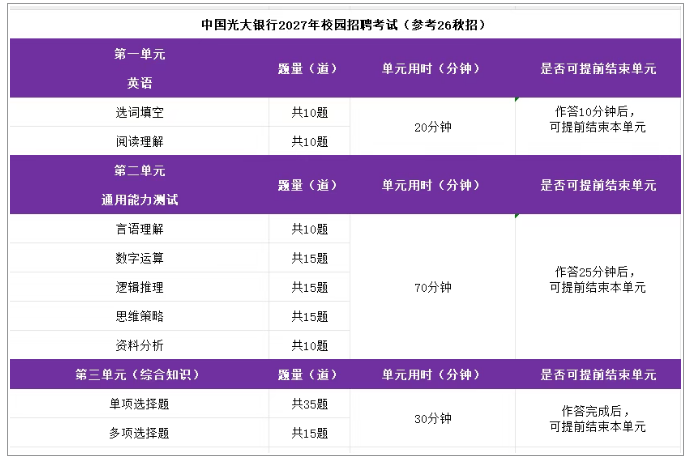This screenshot has width=690, height=463.
Task: Select the 选词填空 row label
Action: click(x=139, y=112)
